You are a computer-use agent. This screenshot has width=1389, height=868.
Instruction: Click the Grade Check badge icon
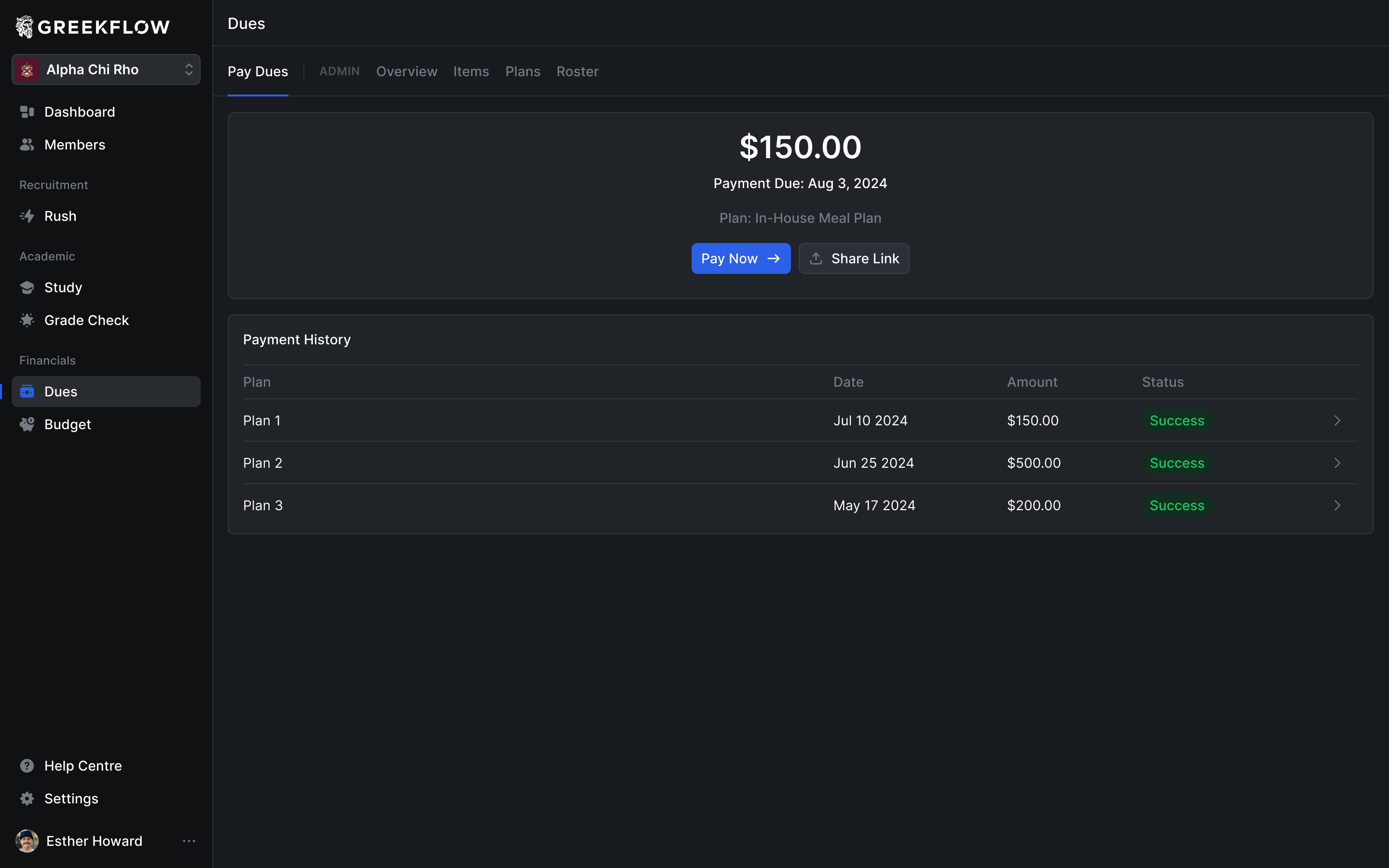[x=27, y=320]
